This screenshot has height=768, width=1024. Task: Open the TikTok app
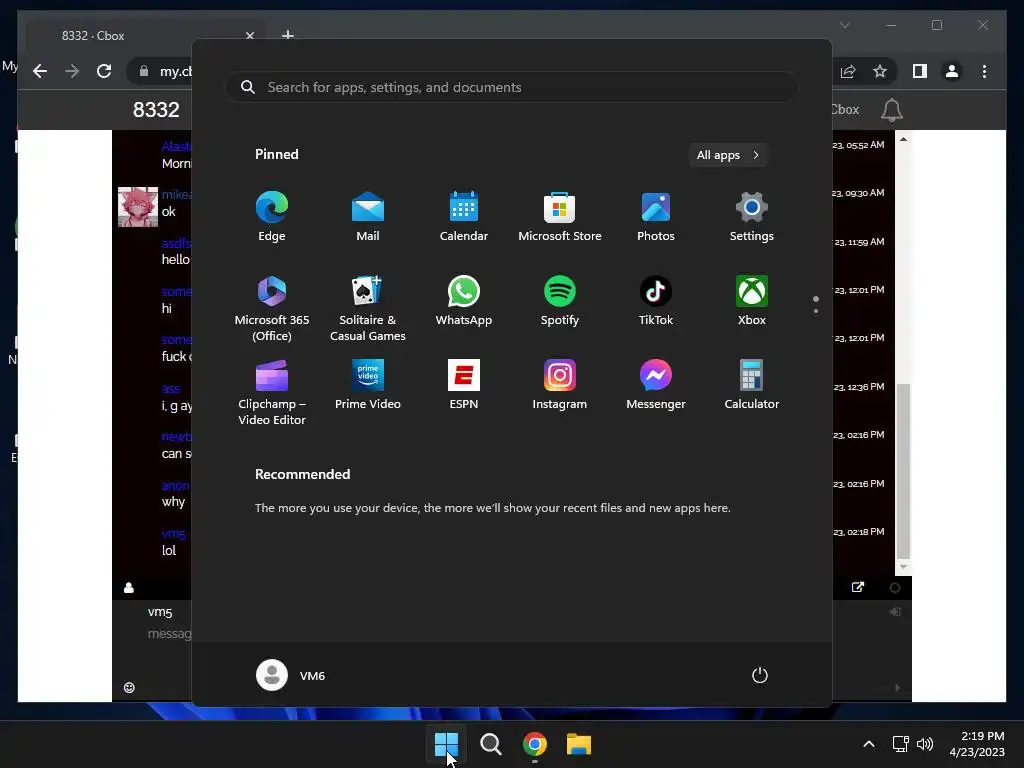(x=656, y=300)
